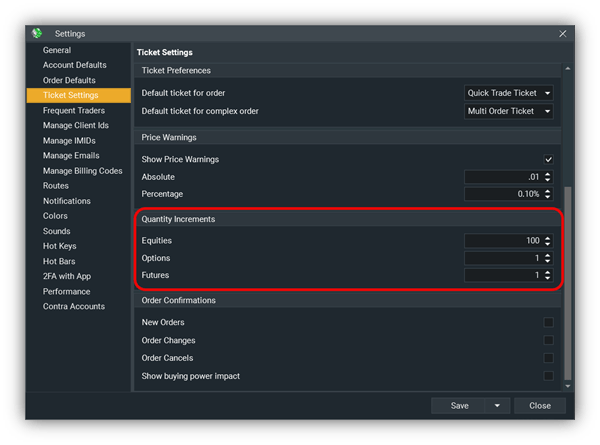Increase the Percentage price warning value
This screenshot has width=600, height=445.
tap(548, 190)
